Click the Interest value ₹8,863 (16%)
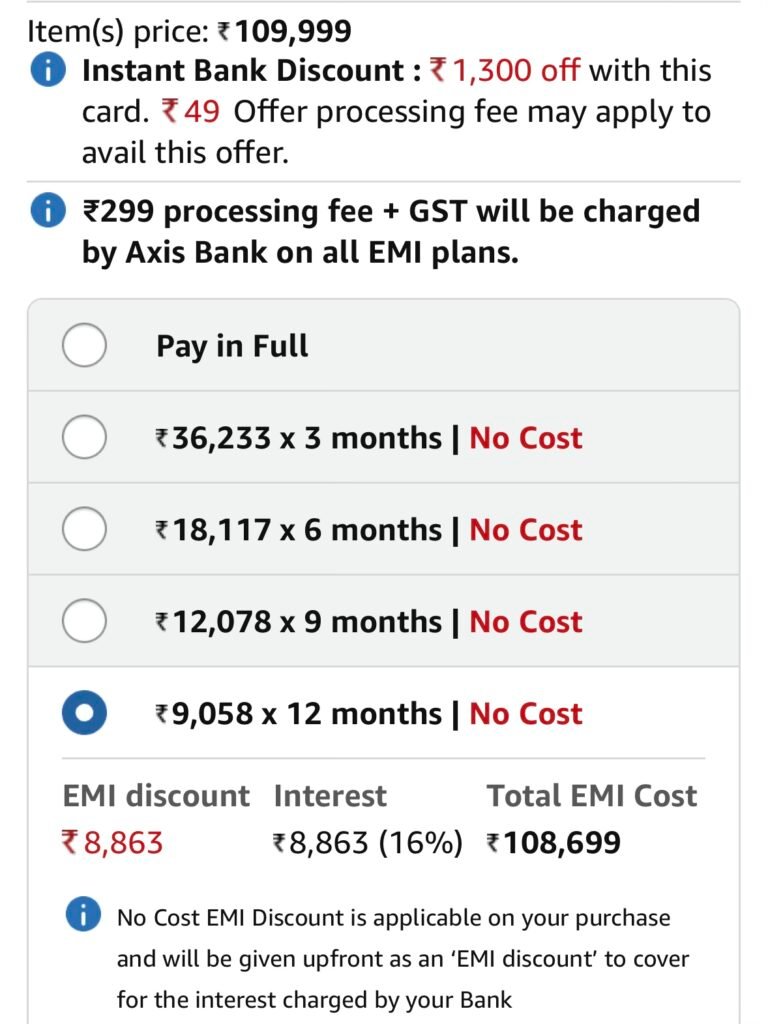This screenshot has width=768, height=1024. [368, 842]
